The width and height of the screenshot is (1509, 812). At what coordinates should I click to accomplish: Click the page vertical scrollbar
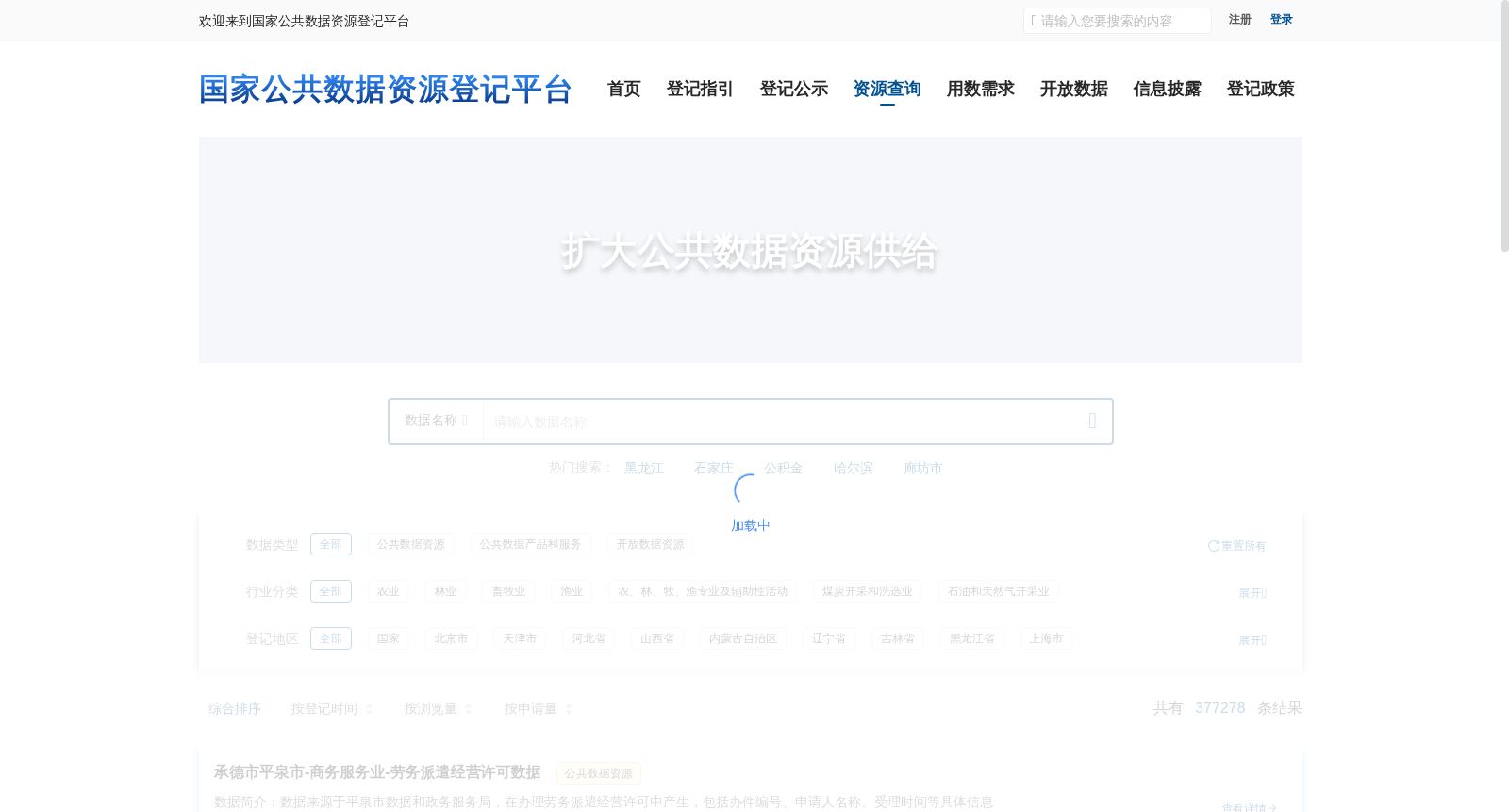(x=1504, y=125)
